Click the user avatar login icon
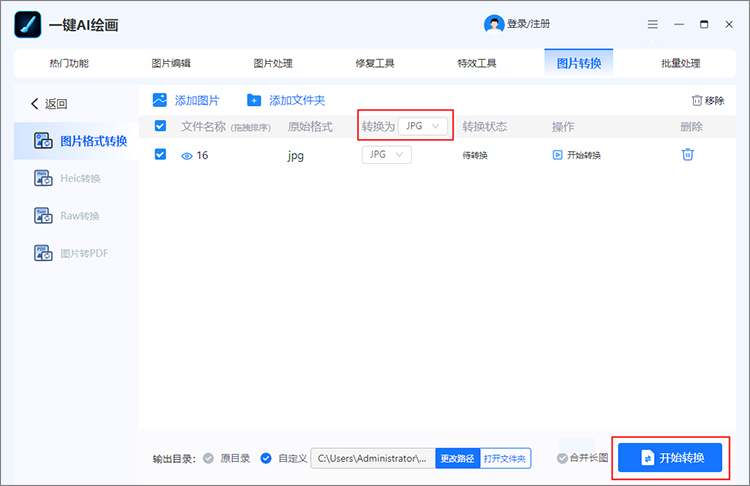This screenshot has width=750, height=486. (x=494, y=24)
